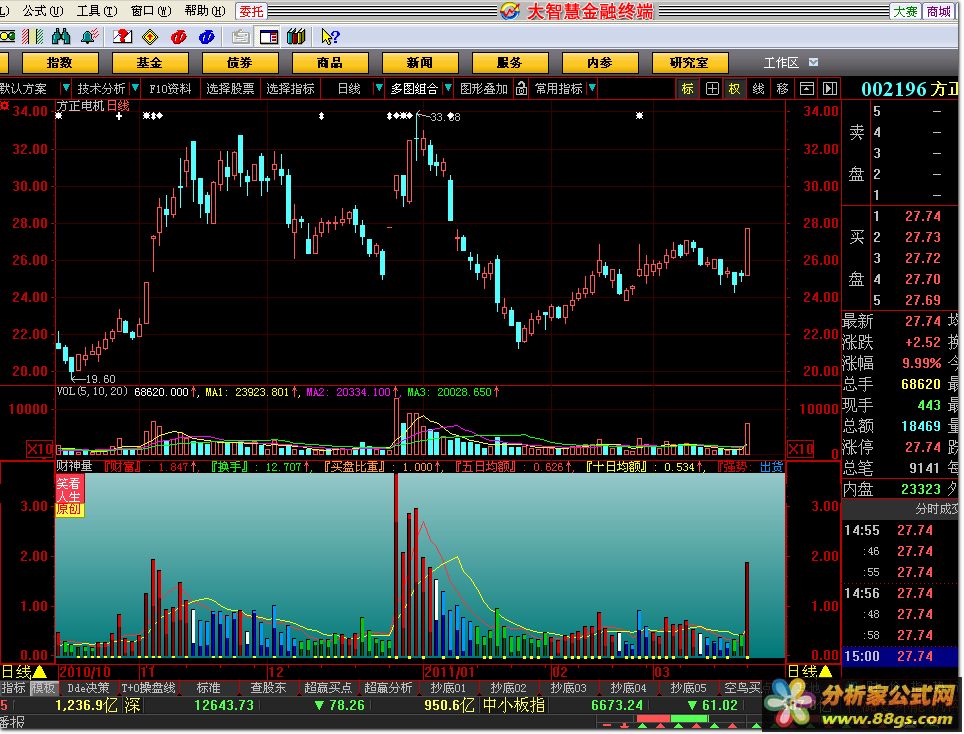The image size is (964, 734).
Task: Switch to the T+0操盘线 tab
Action: [148, 688]
